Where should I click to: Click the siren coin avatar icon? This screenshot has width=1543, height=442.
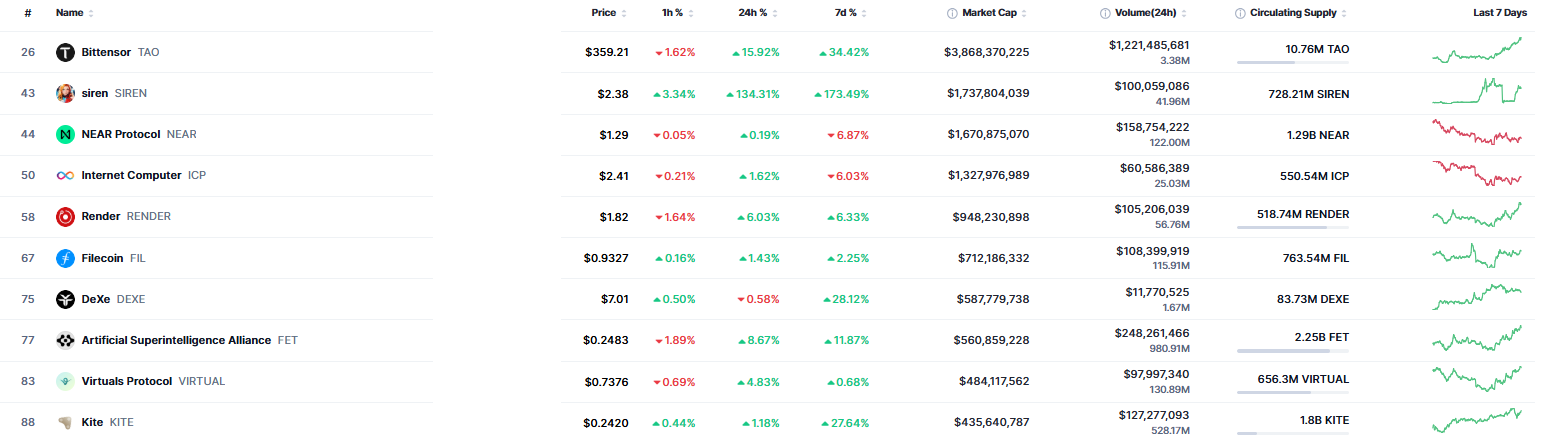(x=65, y=93)
